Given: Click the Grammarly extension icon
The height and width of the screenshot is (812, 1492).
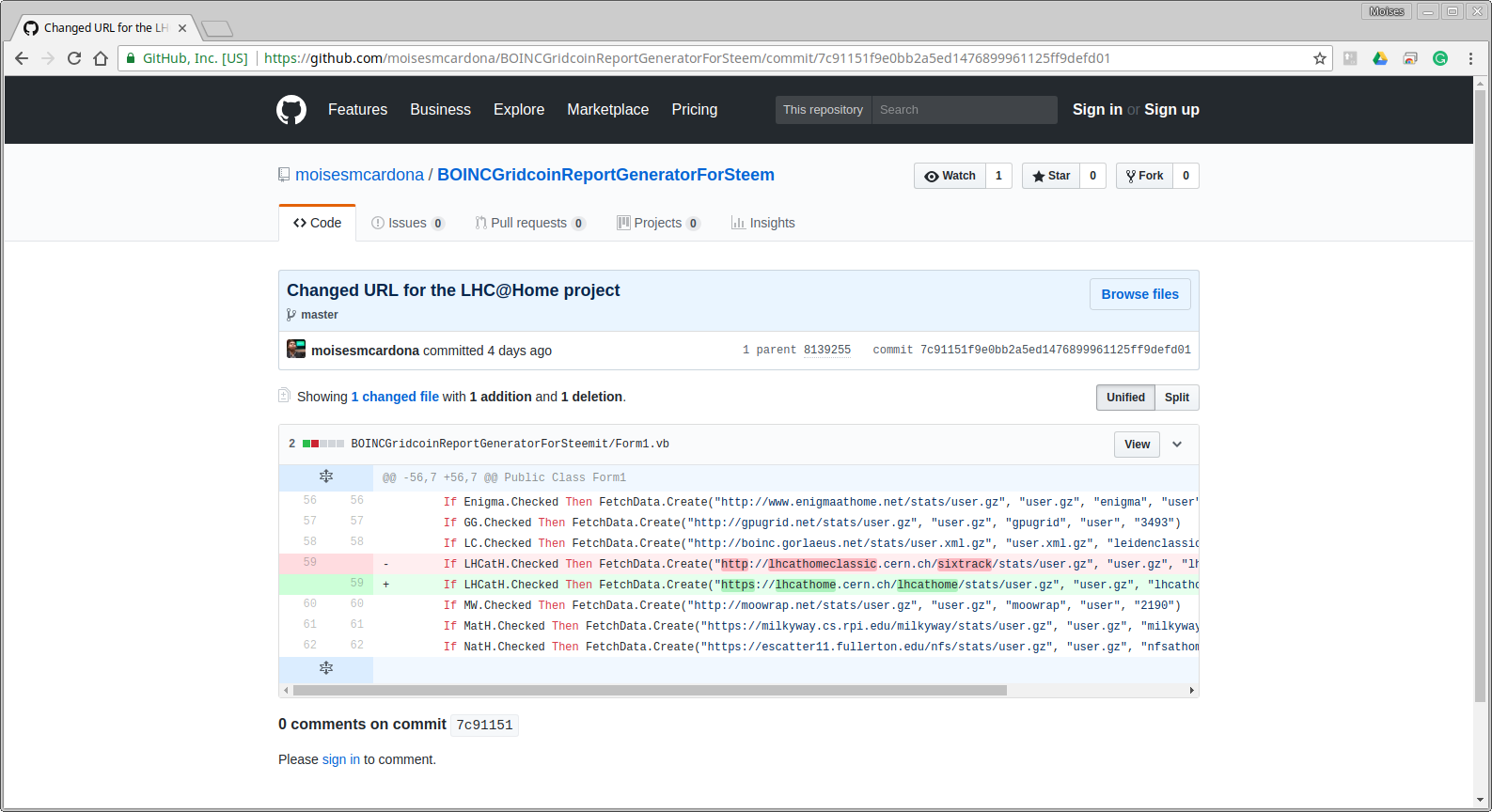Looking at the screenshot, I should (1440, 58).
